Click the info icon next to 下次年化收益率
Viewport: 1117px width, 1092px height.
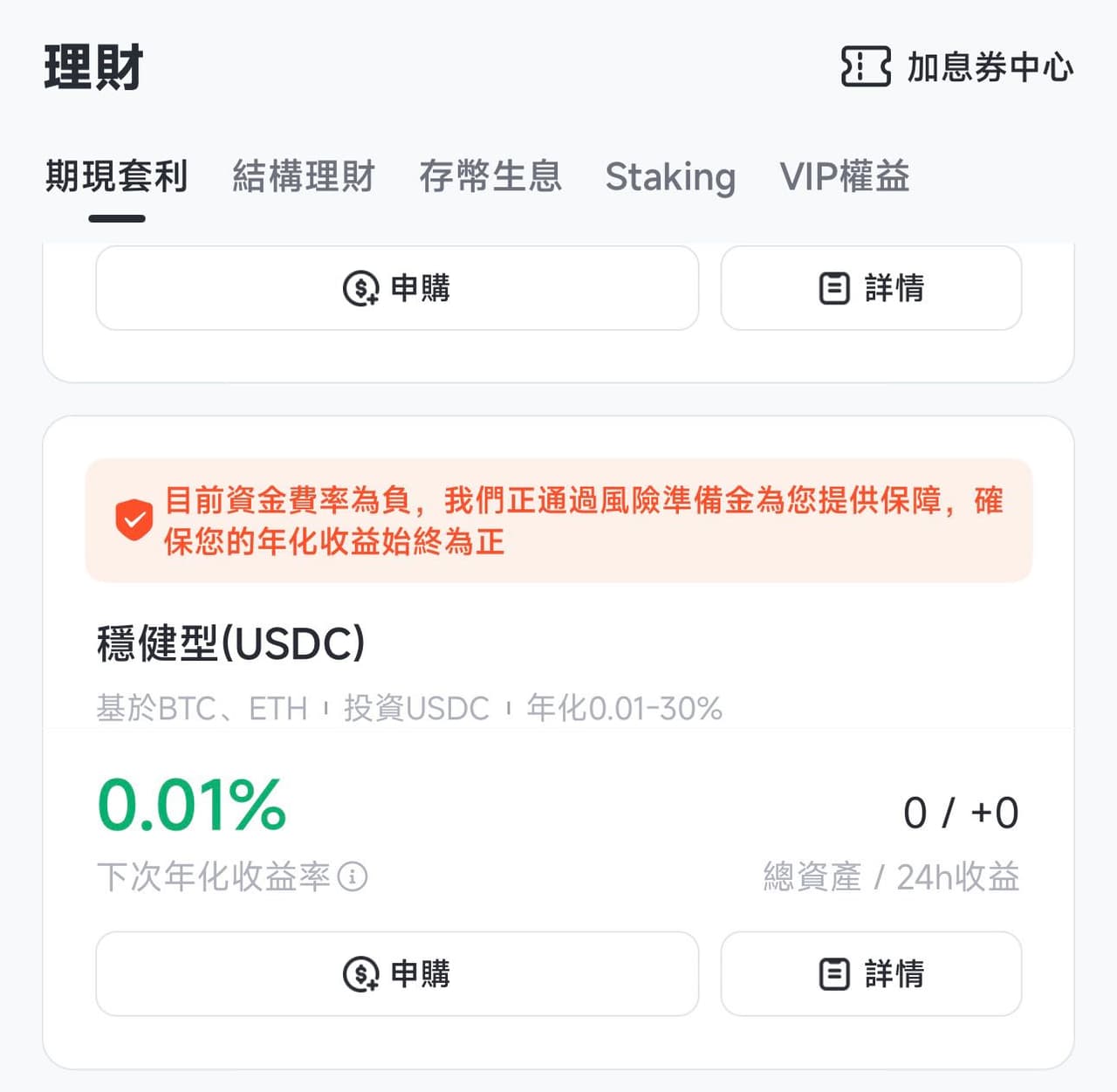pyautogui.click(x=353, y=877)
